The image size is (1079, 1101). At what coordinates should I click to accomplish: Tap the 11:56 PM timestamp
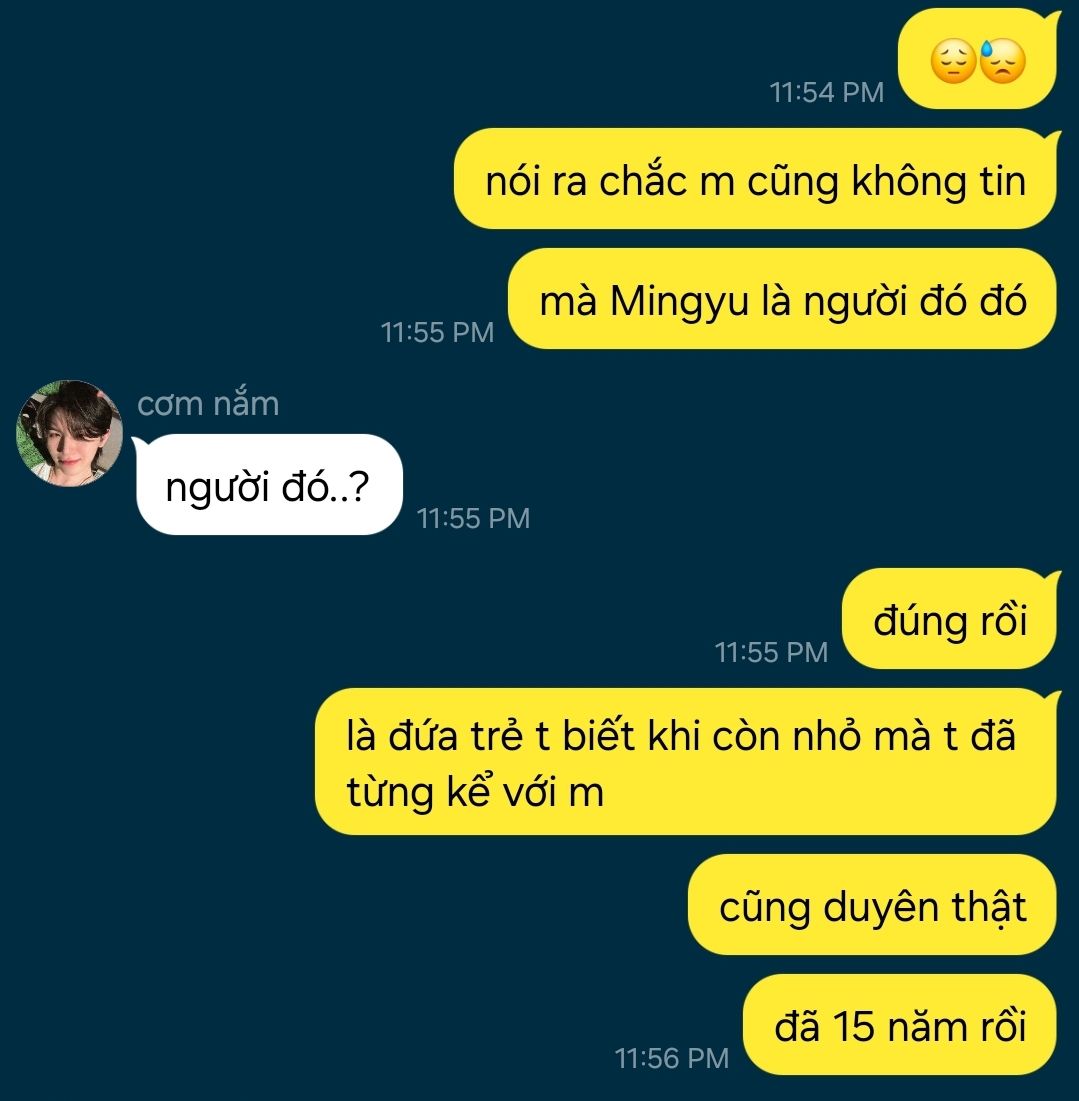[x=672, y=1058]
